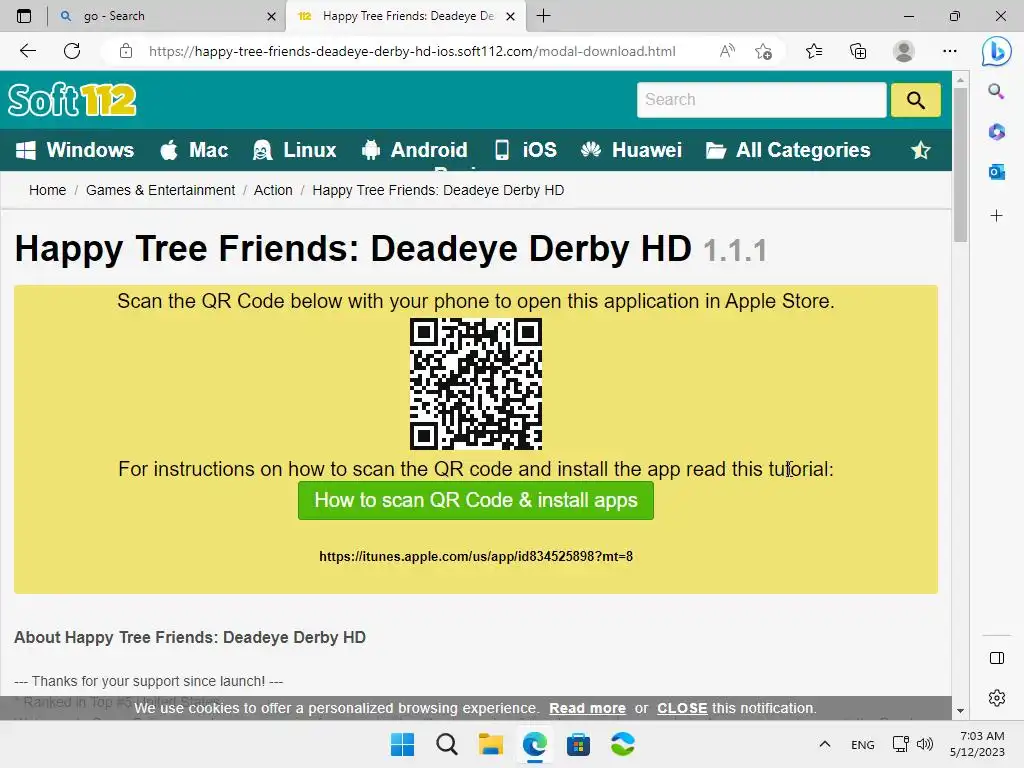Open a new browser tab
This screenshot has height=768, width=1024.
tap(543, 16)
